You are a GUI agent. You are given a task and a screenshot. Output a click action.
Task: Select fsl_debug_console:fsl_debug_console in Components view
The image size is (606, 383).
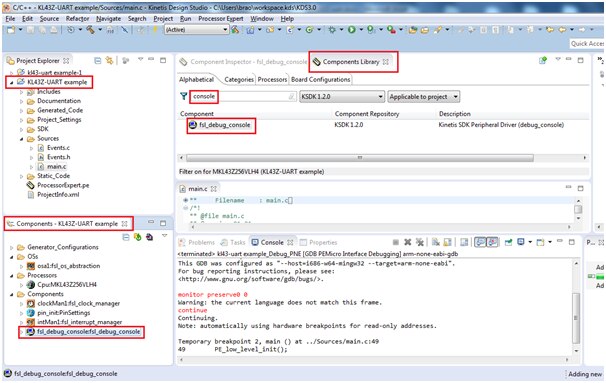[89, 332]
